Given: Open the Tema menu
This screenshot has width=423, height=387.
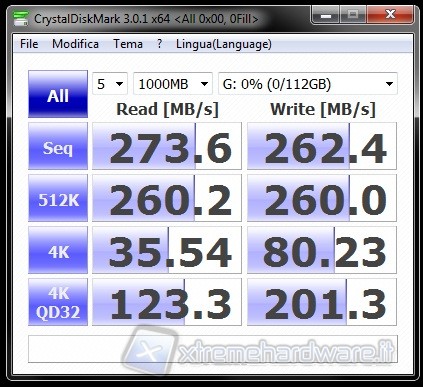Looking at the screenshot, I should (x=128, y=44).
